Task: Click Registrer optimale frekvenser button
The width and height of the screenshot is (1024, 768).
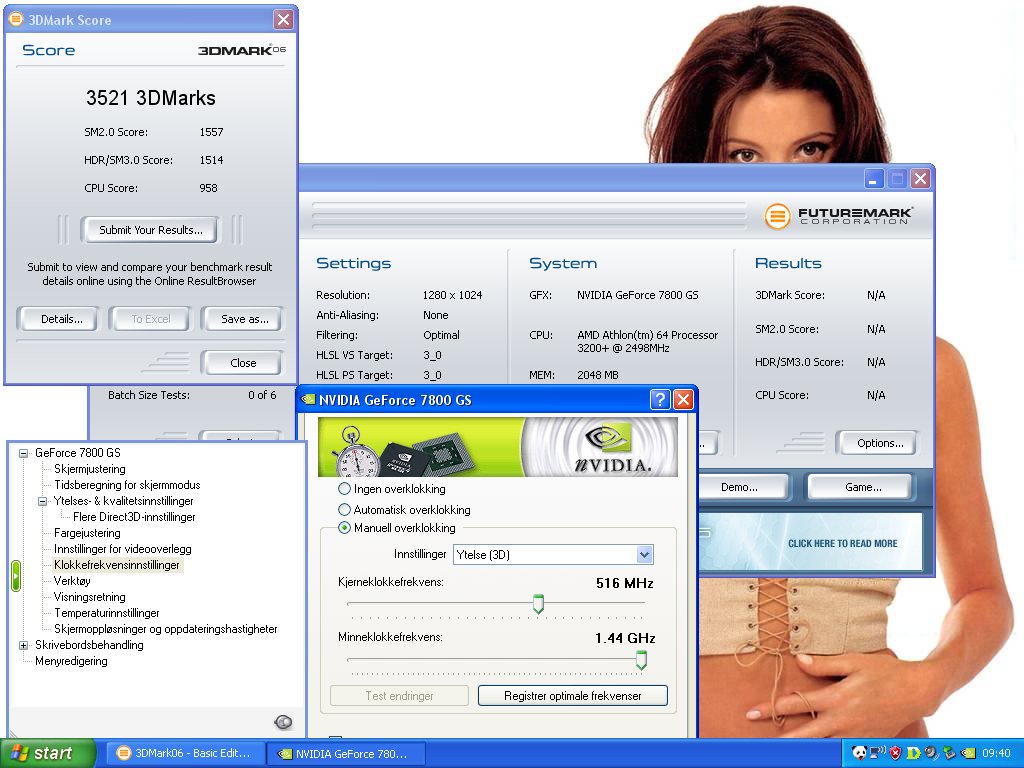Action: tap(573, 696)
